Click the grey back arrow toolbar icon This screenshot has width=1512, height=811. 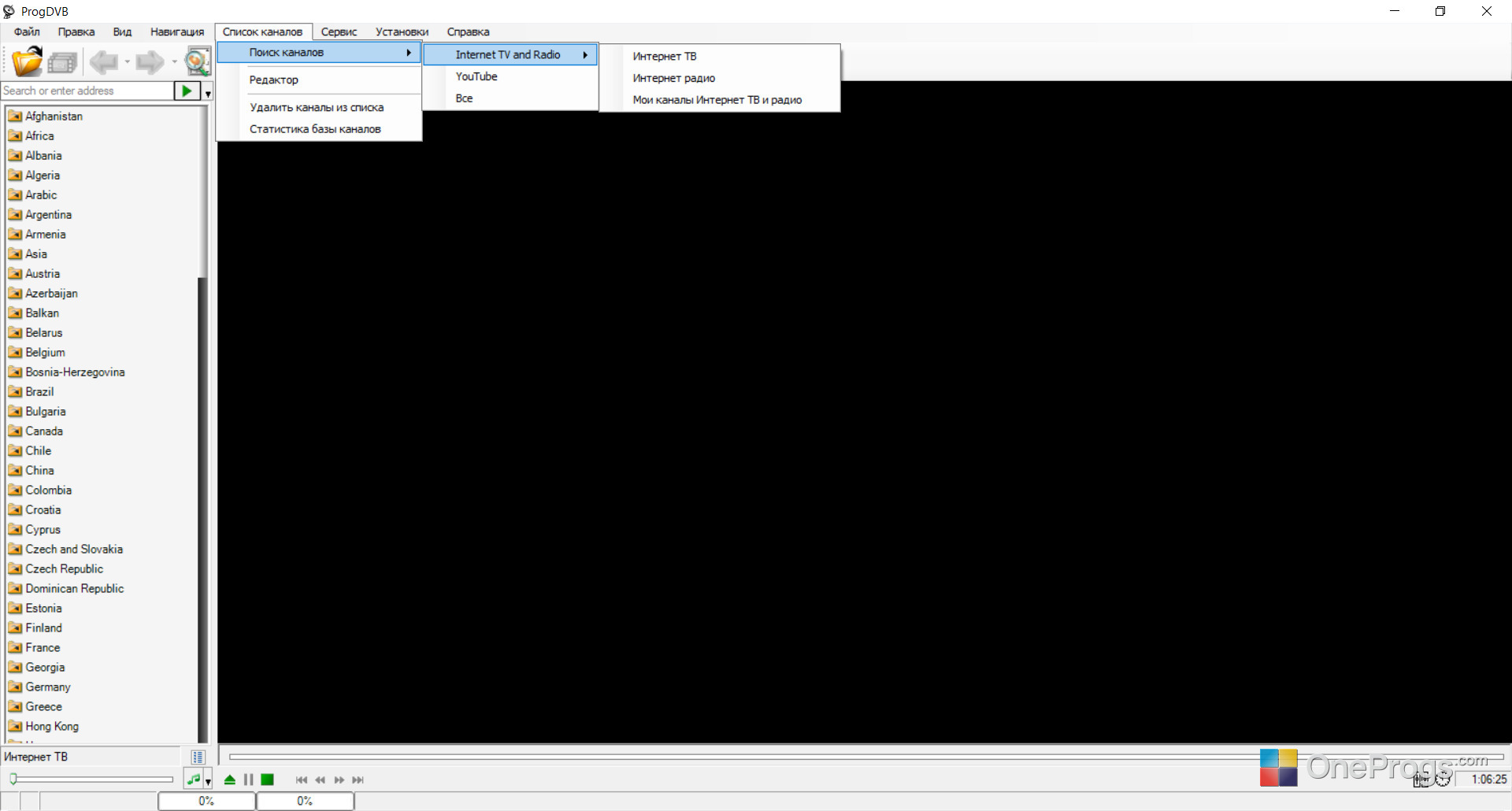click(x=104, y=61)
